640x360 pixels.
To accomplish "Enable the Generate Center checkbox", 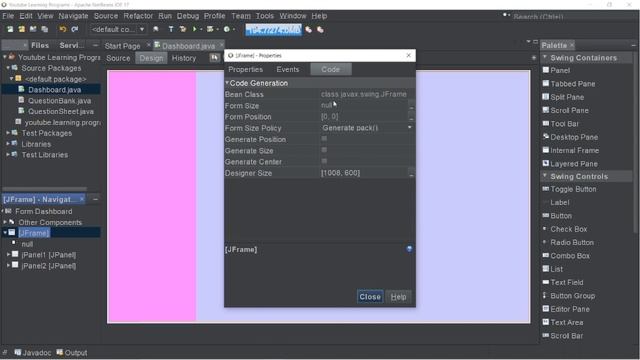I will [x=324, y=161].
